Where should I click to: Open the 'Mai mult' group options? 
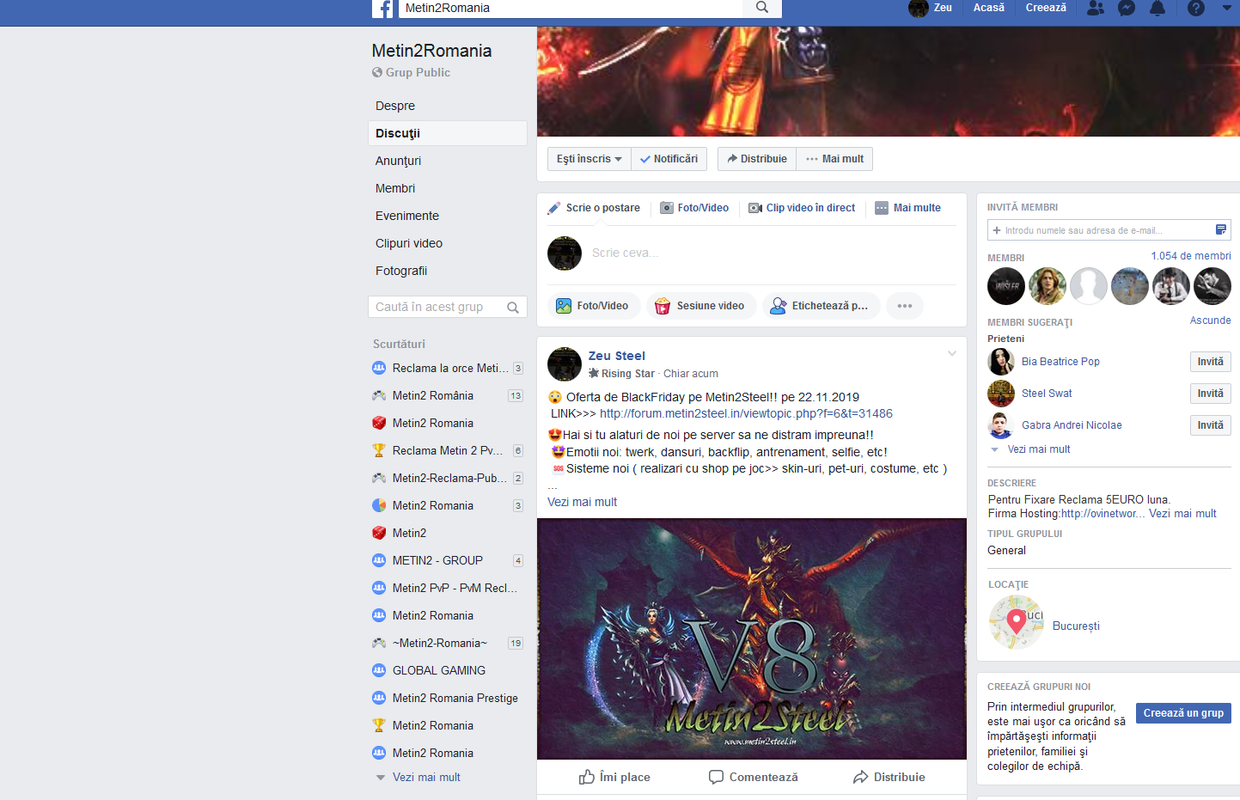pos(835,159)
